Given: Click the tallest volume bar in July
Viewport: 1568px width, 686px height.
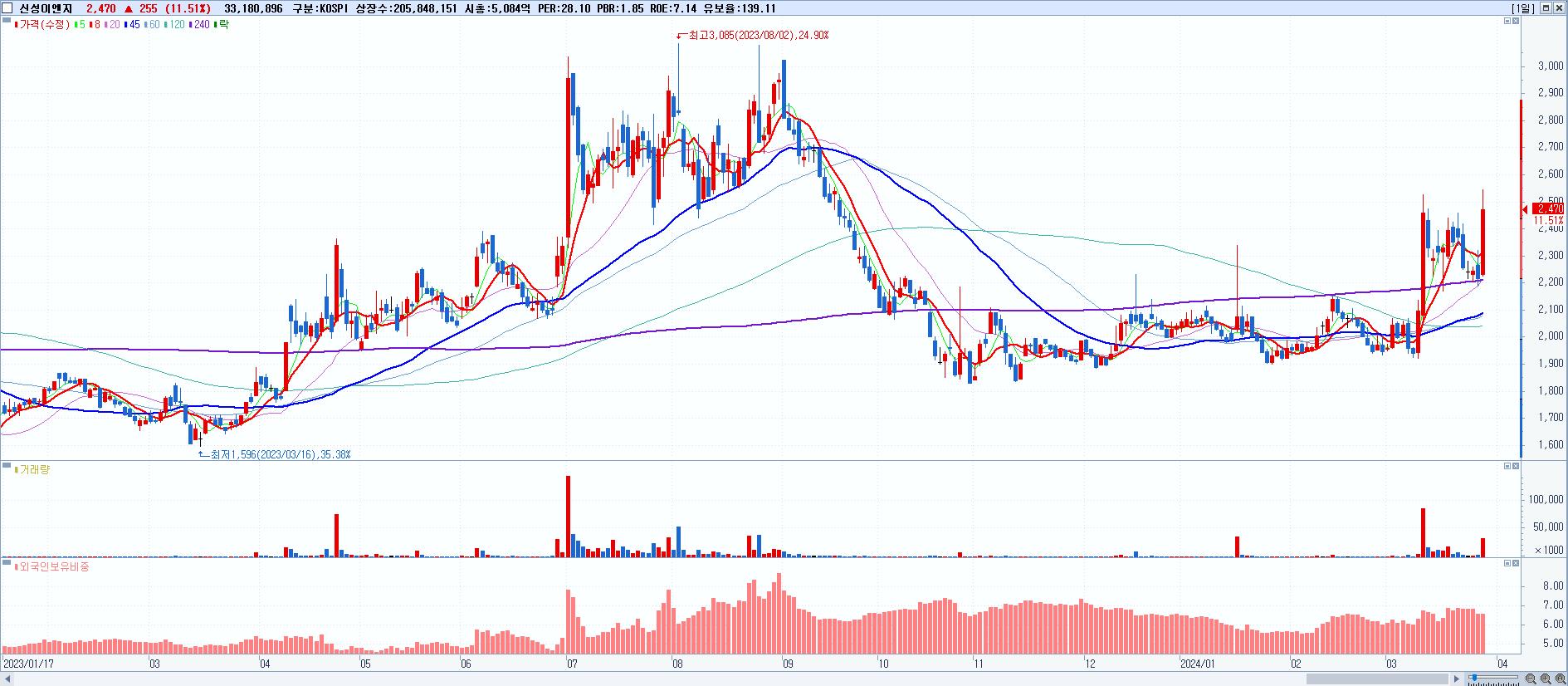Looking at the screenshot, I should [569, 516].
